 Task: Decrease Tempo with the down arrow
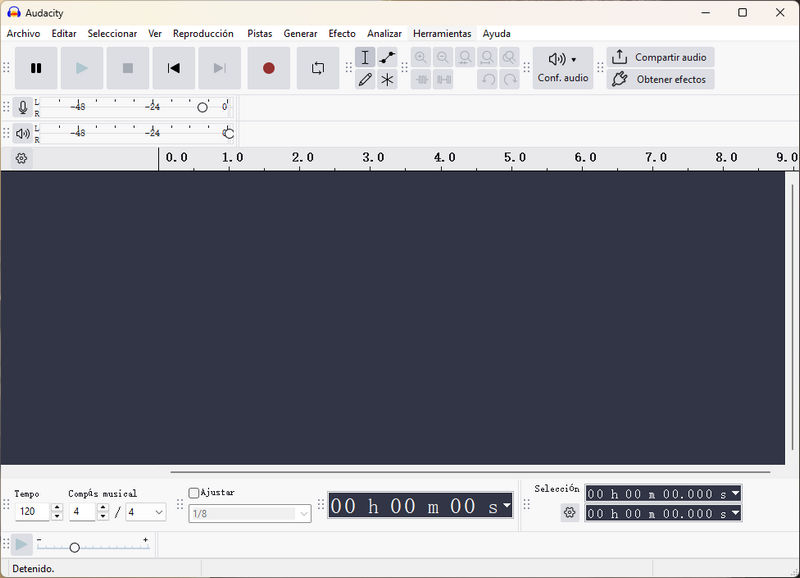[57, 516]
